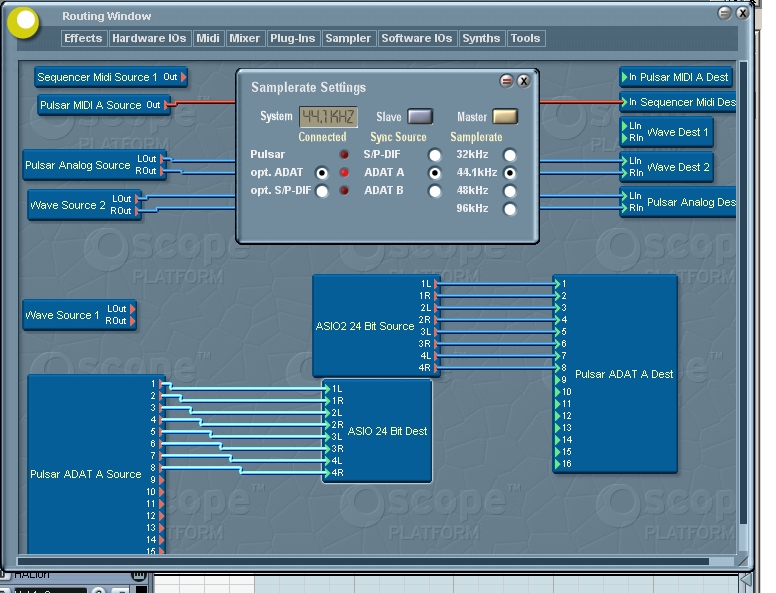Open the Software IOs menu
The image size is (776, 593).
coord(417,38)
